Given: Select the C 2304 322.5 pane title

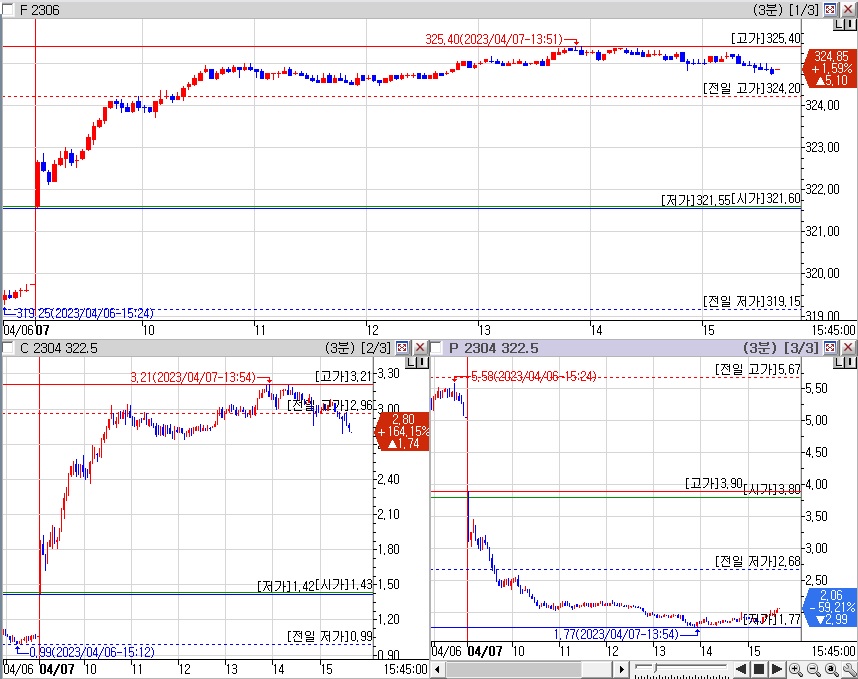Looking at the screenshot, I should (59, 348).
